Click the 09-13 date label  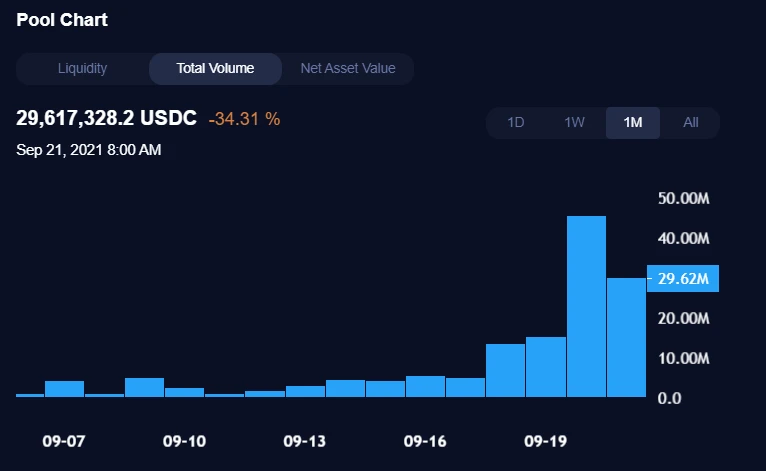[305, 441]
